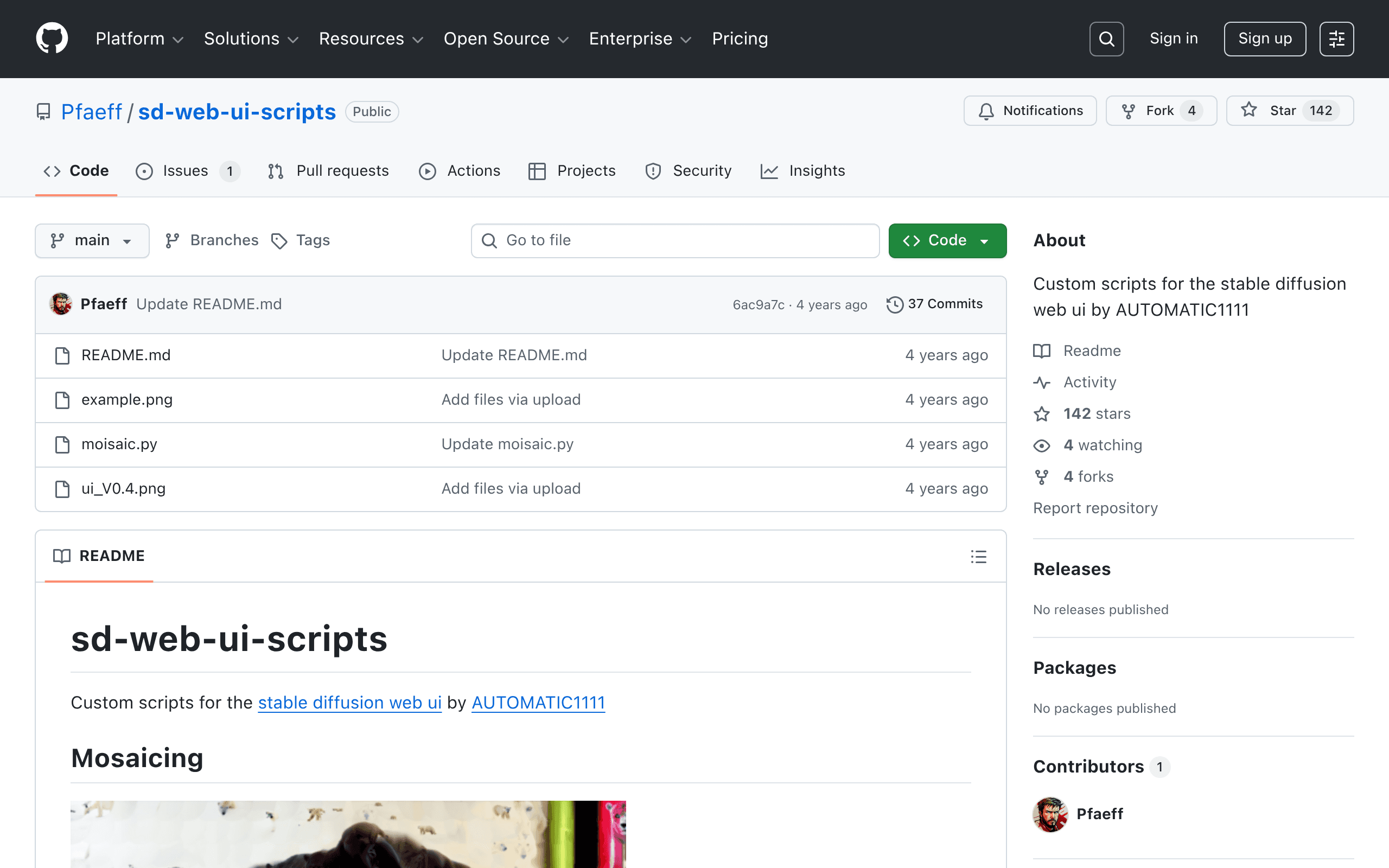Star the sd-web-ui-scripts repository
This screenshot has width=1389, height=868.
[1290, 111]
